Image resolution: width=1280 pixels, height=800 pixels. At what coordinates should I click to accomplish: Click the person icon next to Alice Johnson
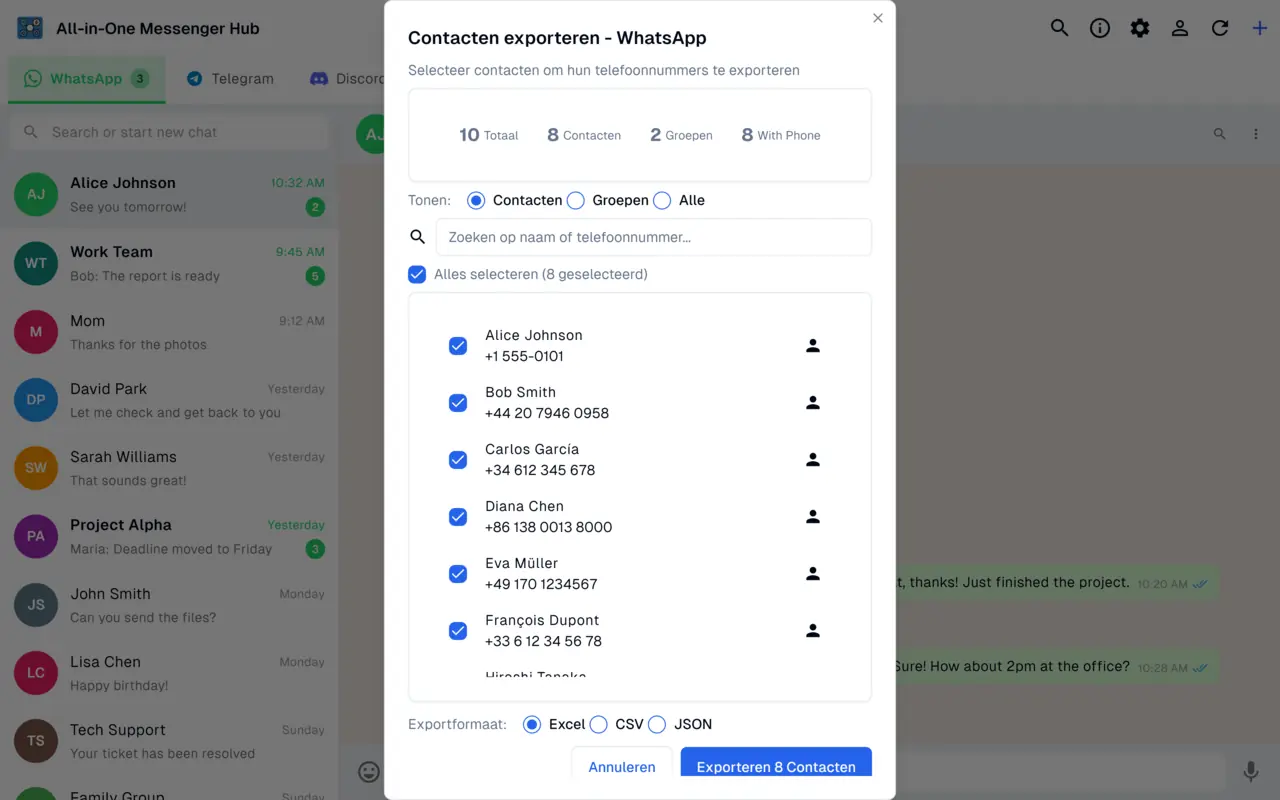coord(813,346)
